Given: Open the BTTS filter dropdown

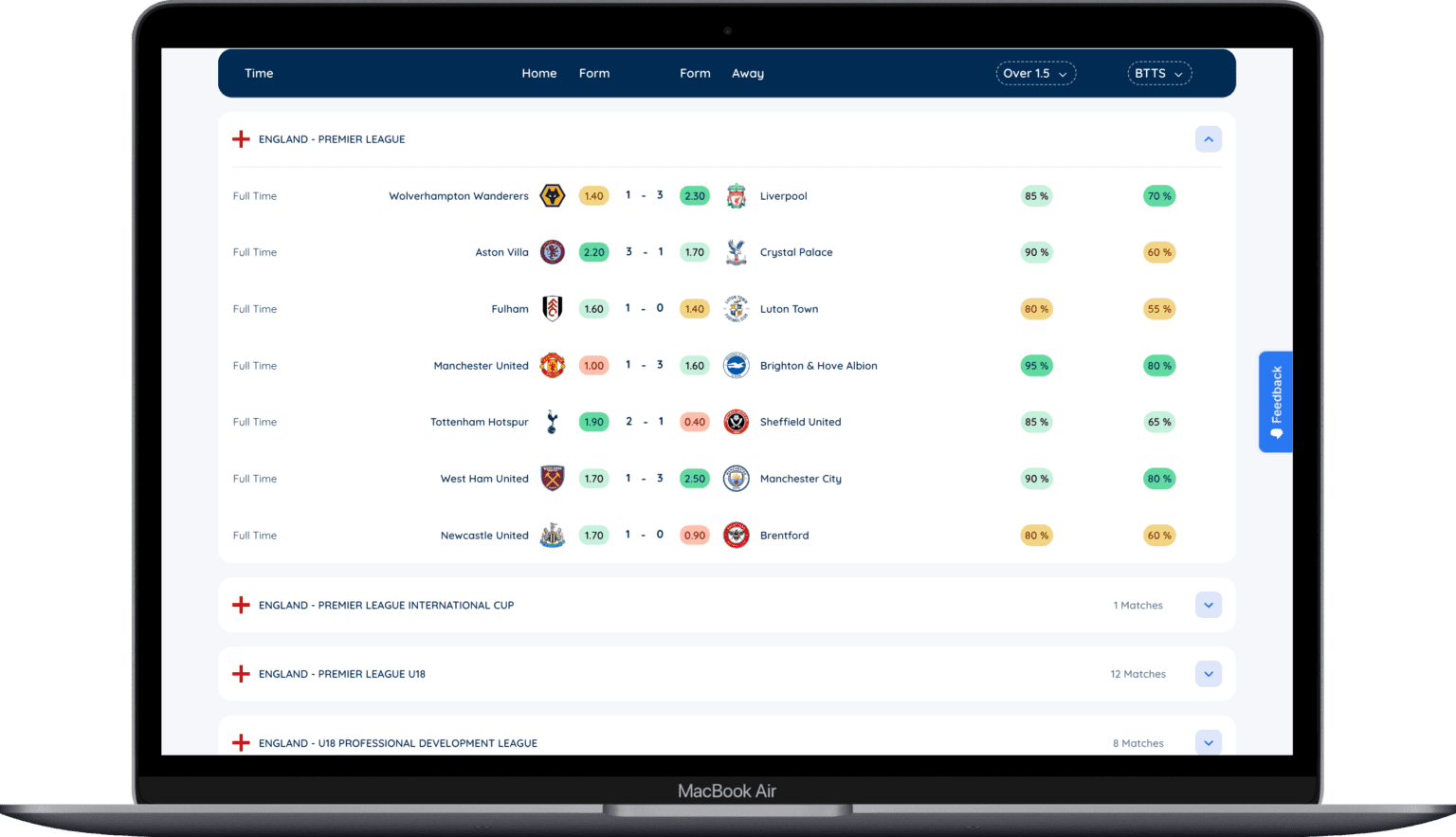Looking at the screenshot, I should (1159, 73).
